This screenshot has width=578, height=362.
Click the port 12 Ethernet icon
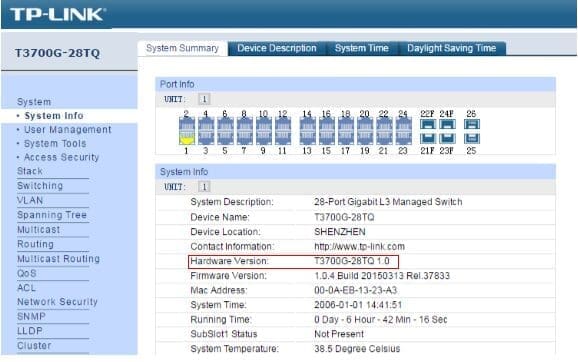tap(283, 125)
